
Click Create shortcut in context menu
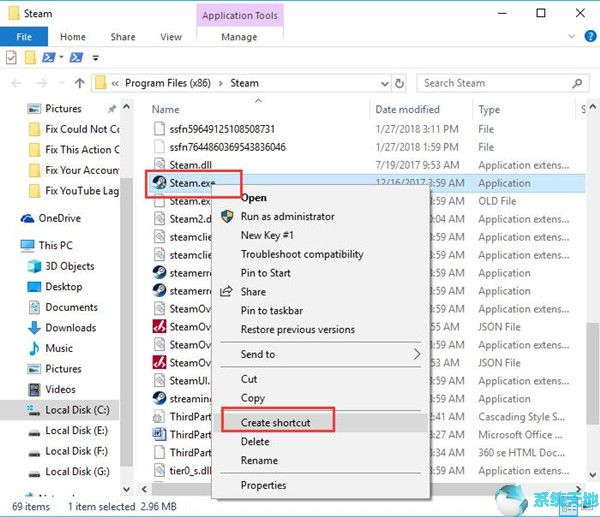coord(275,423)
